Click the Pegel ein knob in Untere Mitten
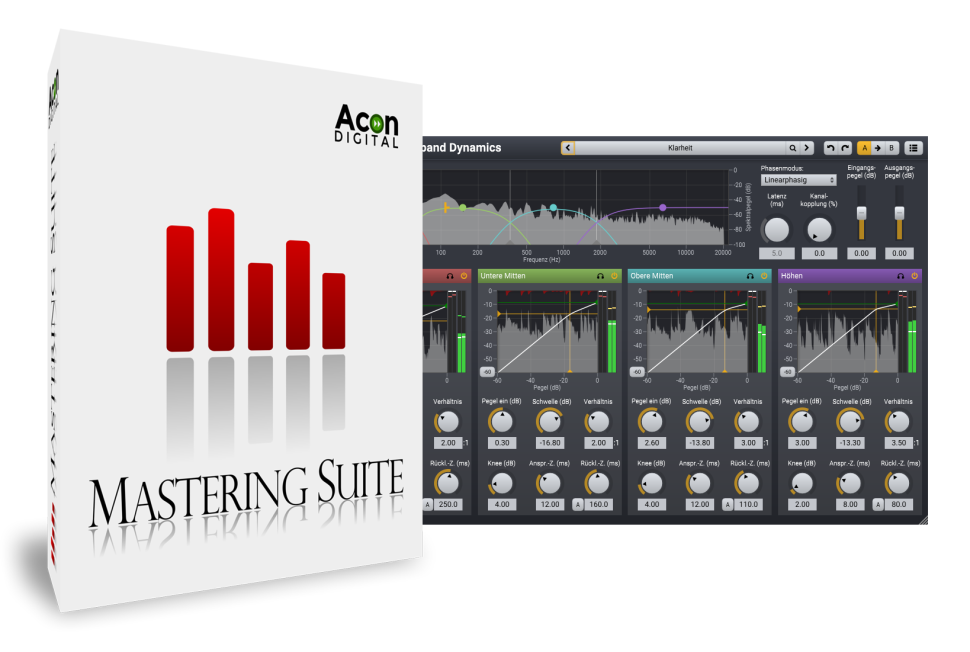 click(x=502, y=422)
